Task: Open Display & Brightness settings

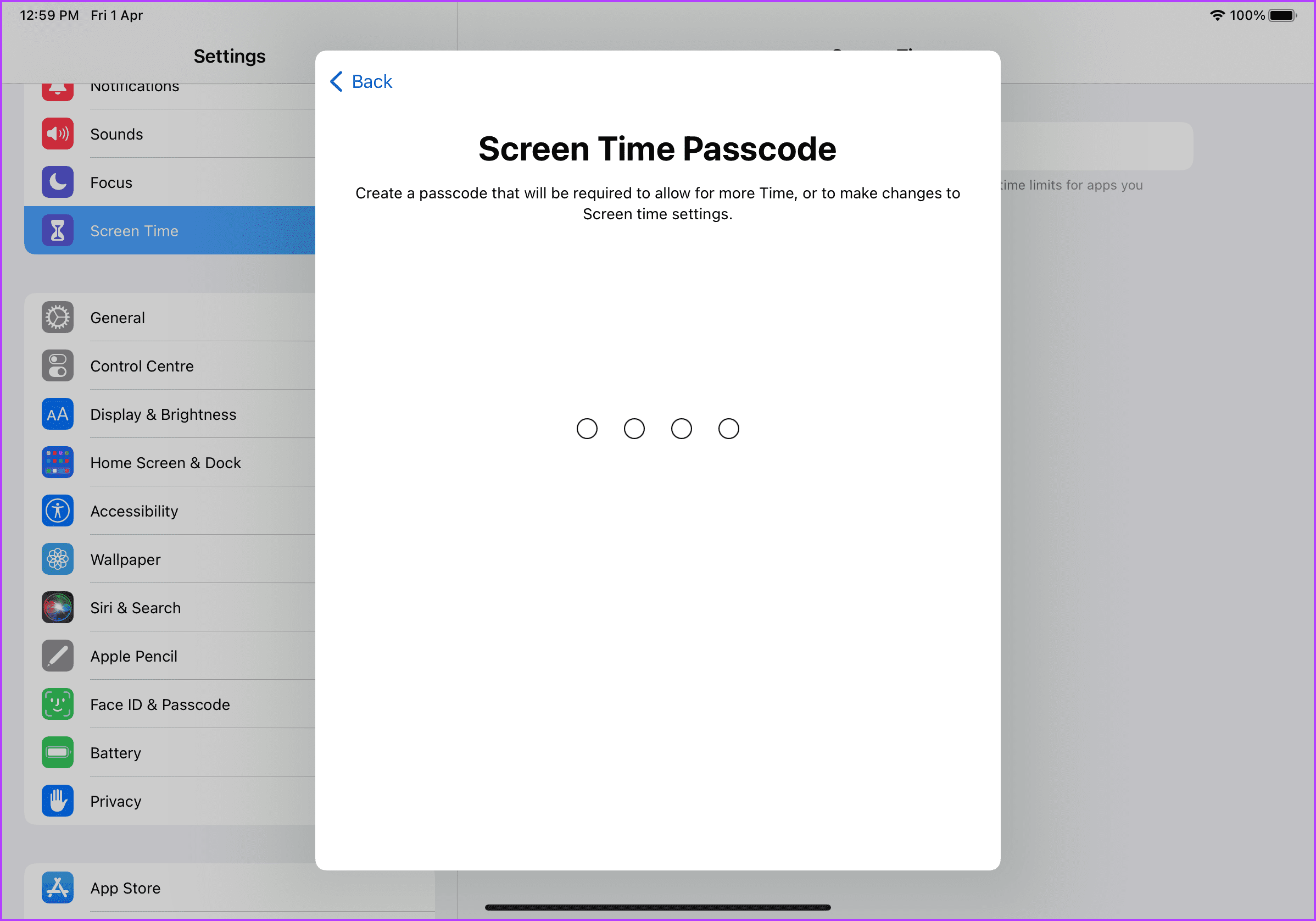Action: (x=163, y=413)
